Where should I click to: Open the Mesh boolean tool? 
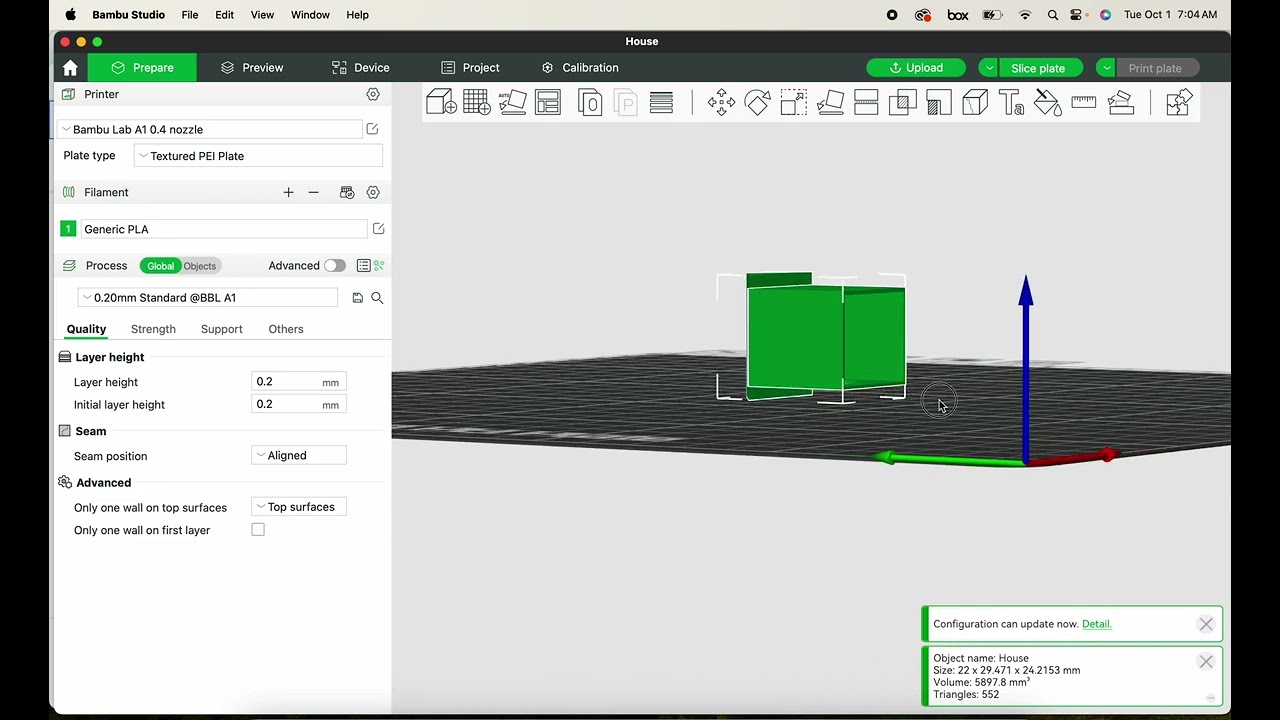(x=902, y=103)
